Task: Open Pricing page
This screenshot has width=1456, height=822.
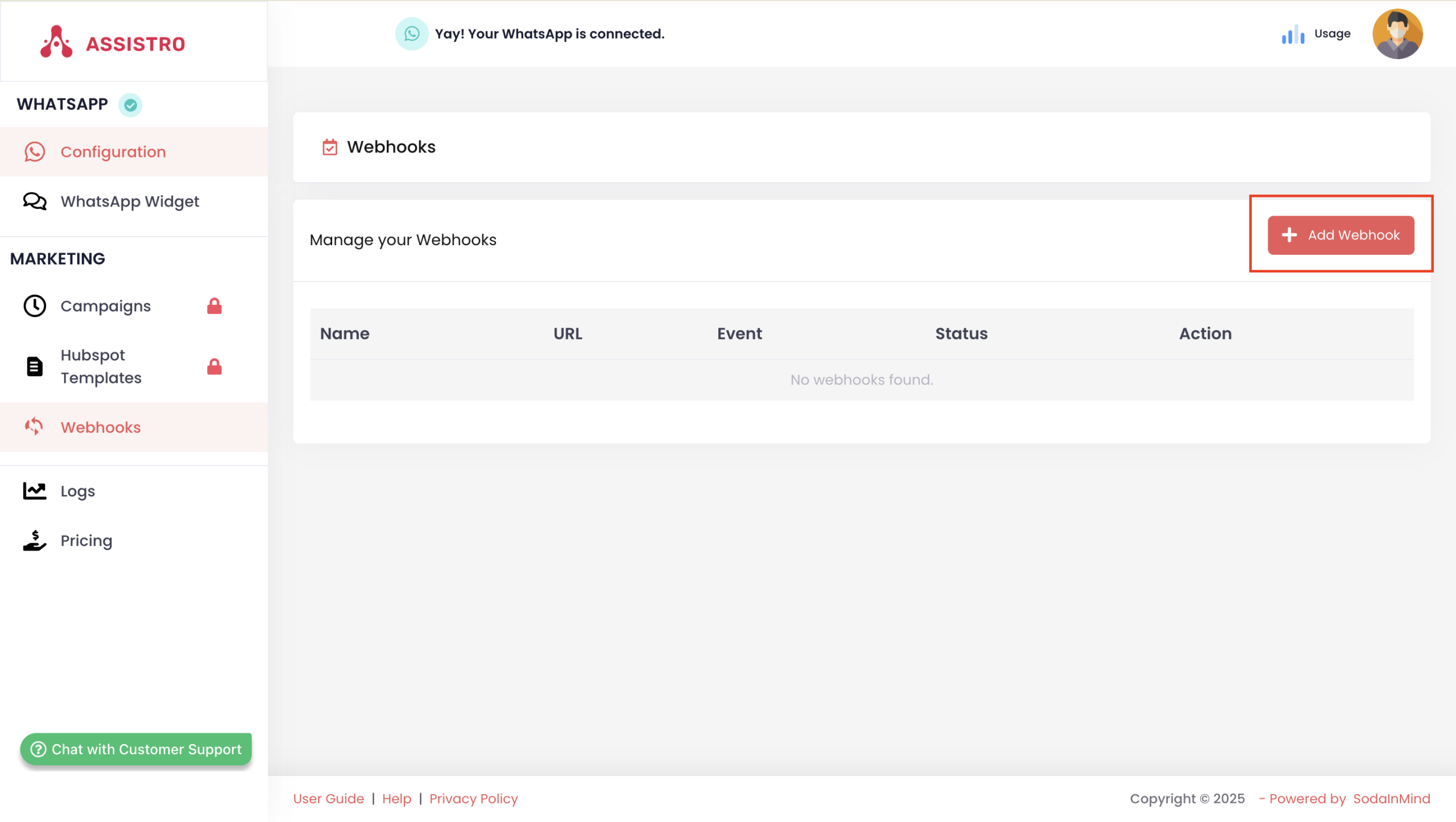Action: [86, 540]
